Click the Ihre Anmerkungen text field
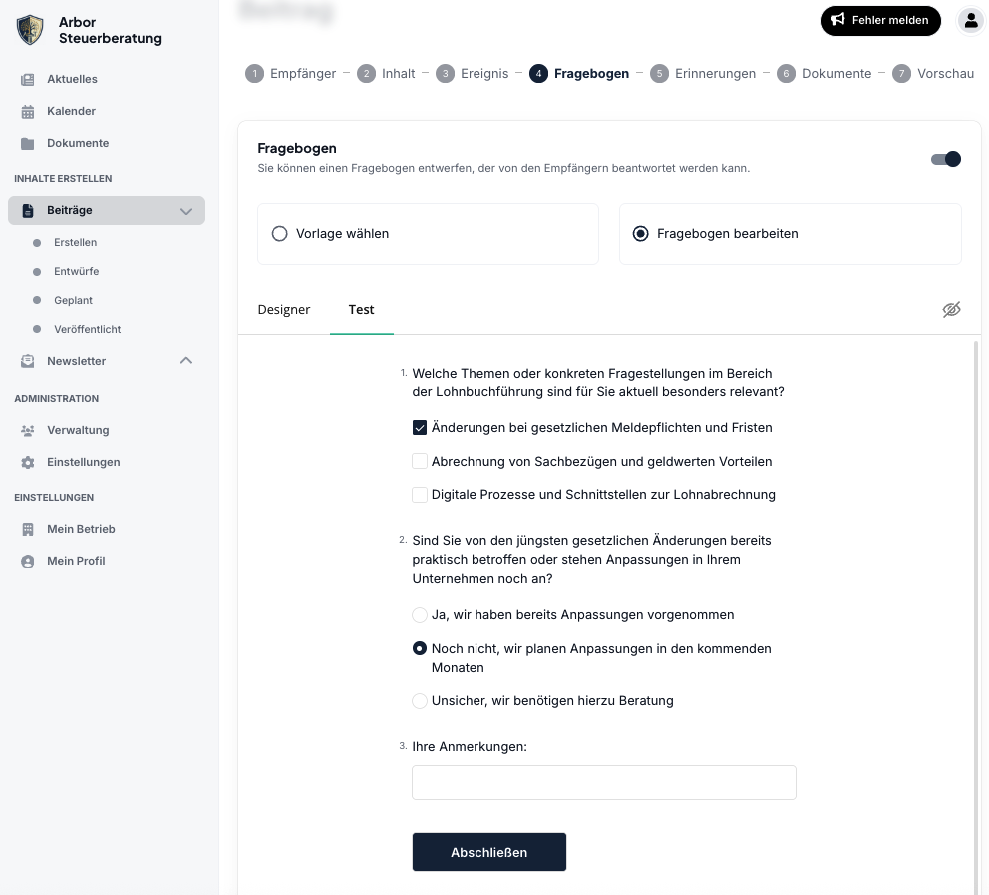 tap(604, 782)
